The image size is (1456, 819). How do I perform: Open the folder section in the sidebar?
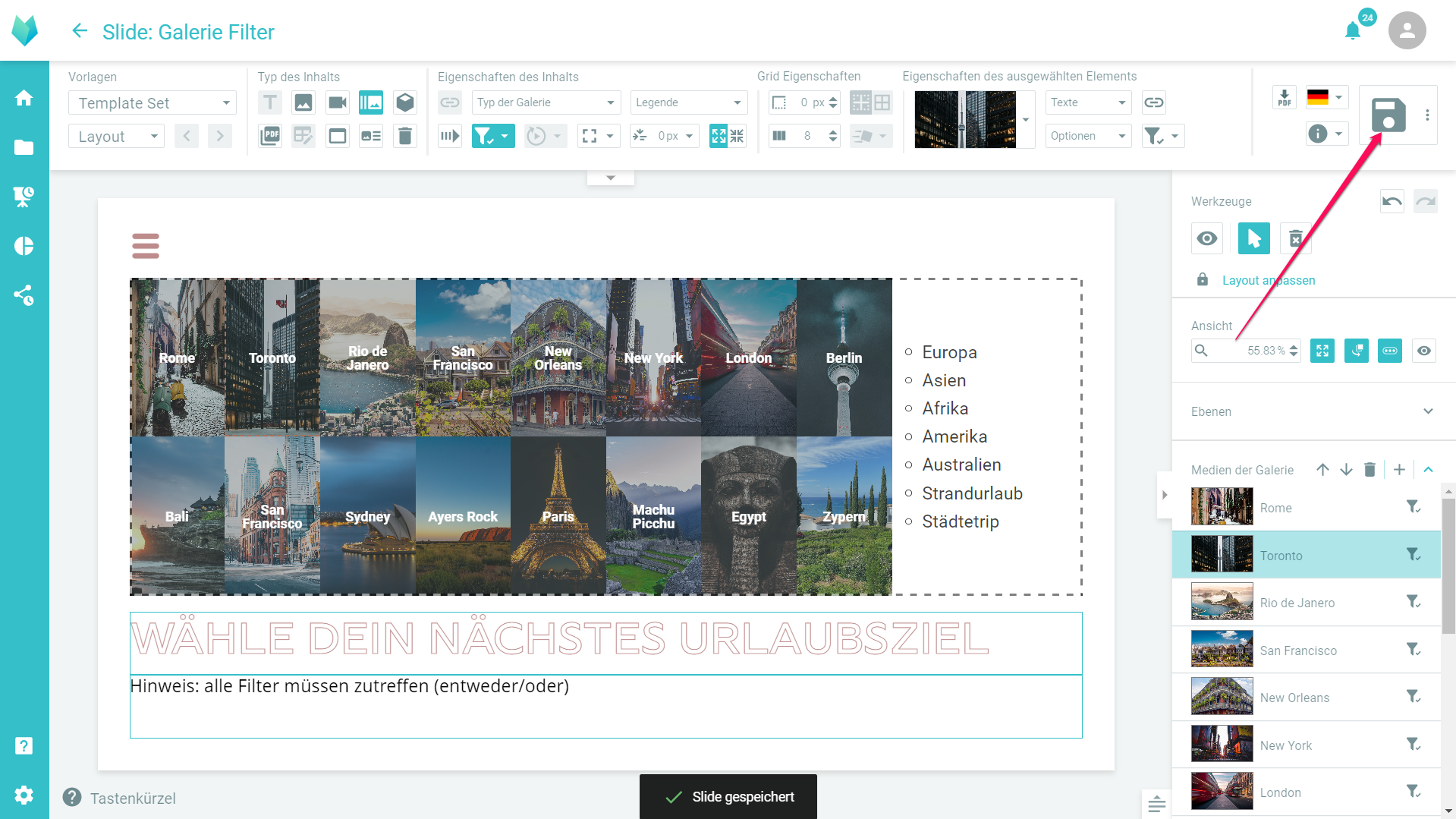click(24, 147)
